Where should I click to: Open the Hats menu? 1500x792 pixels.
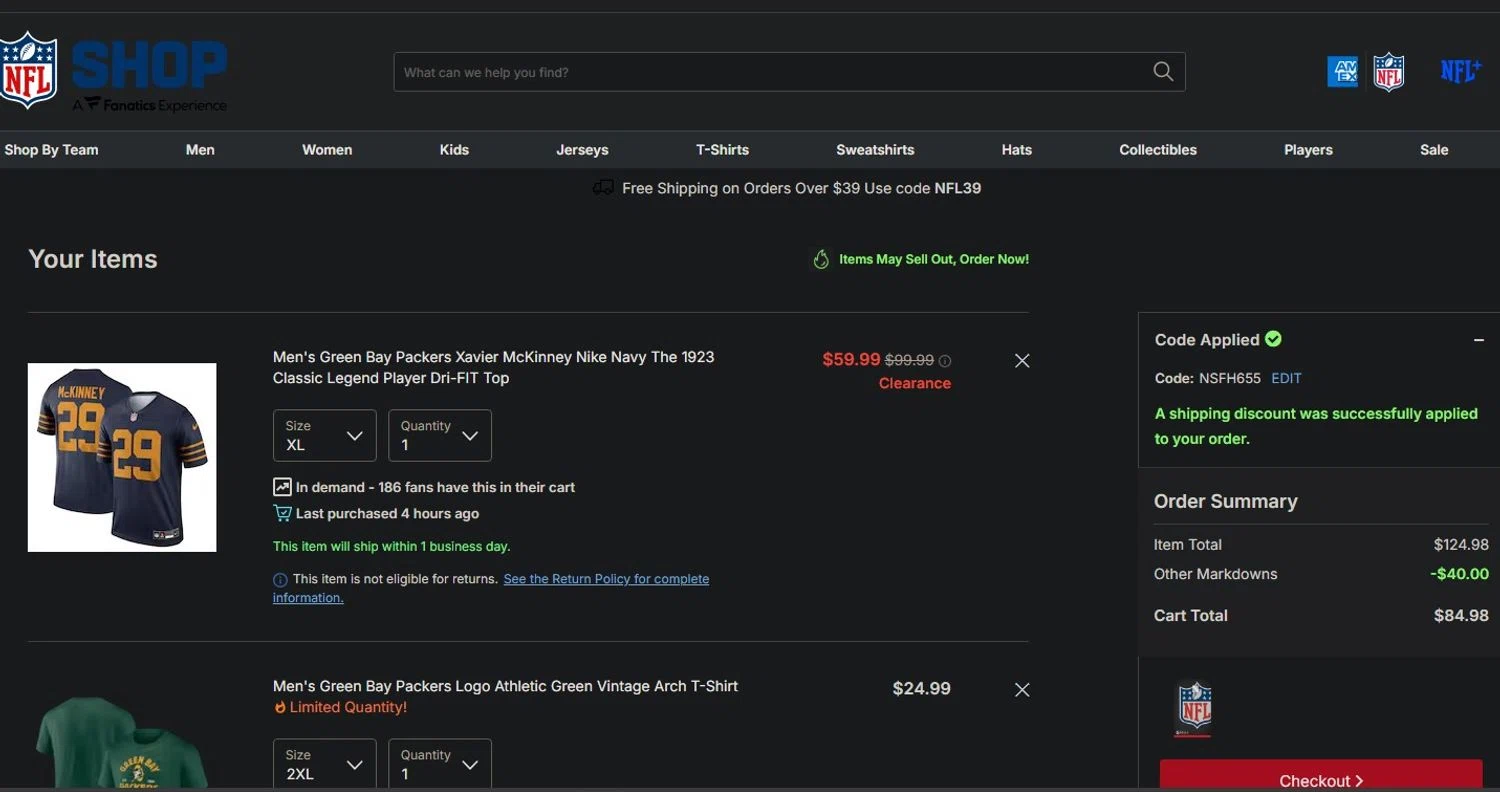1016,150
